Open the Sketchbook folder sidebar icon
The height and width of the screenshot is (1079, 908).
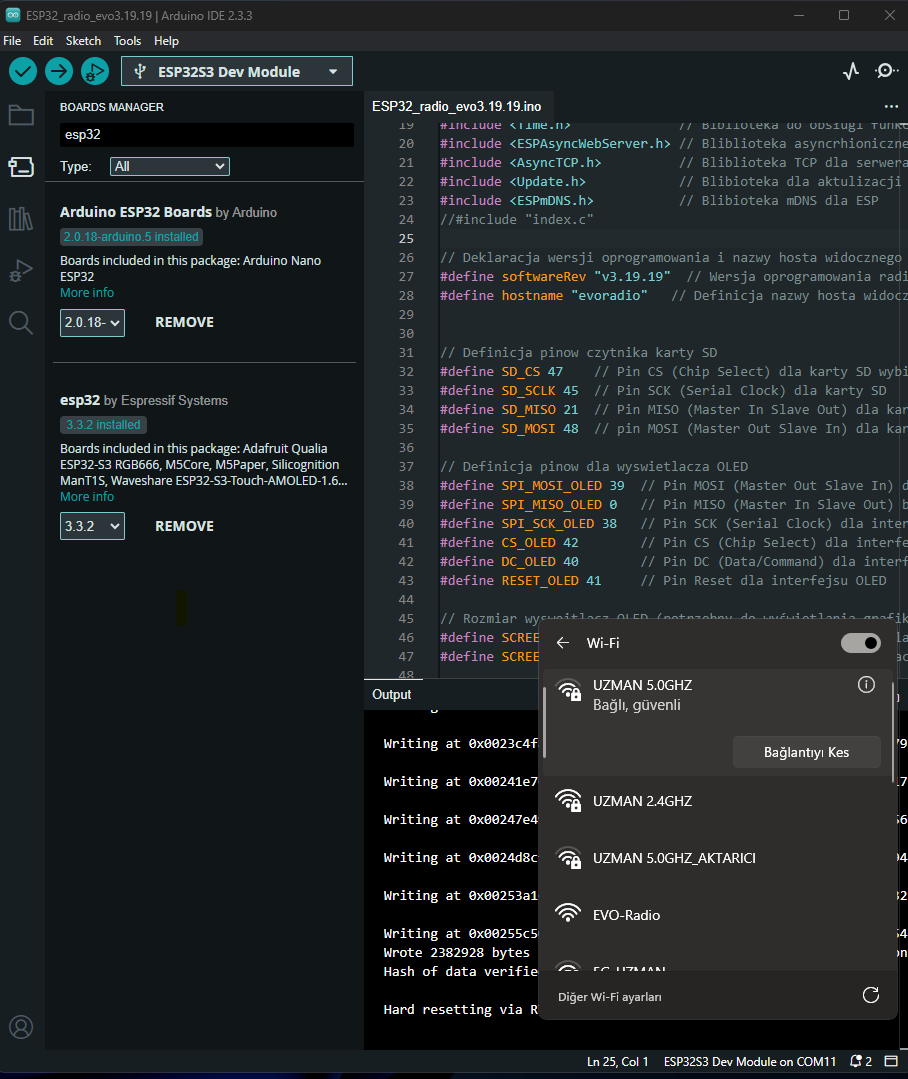(21, 115)
